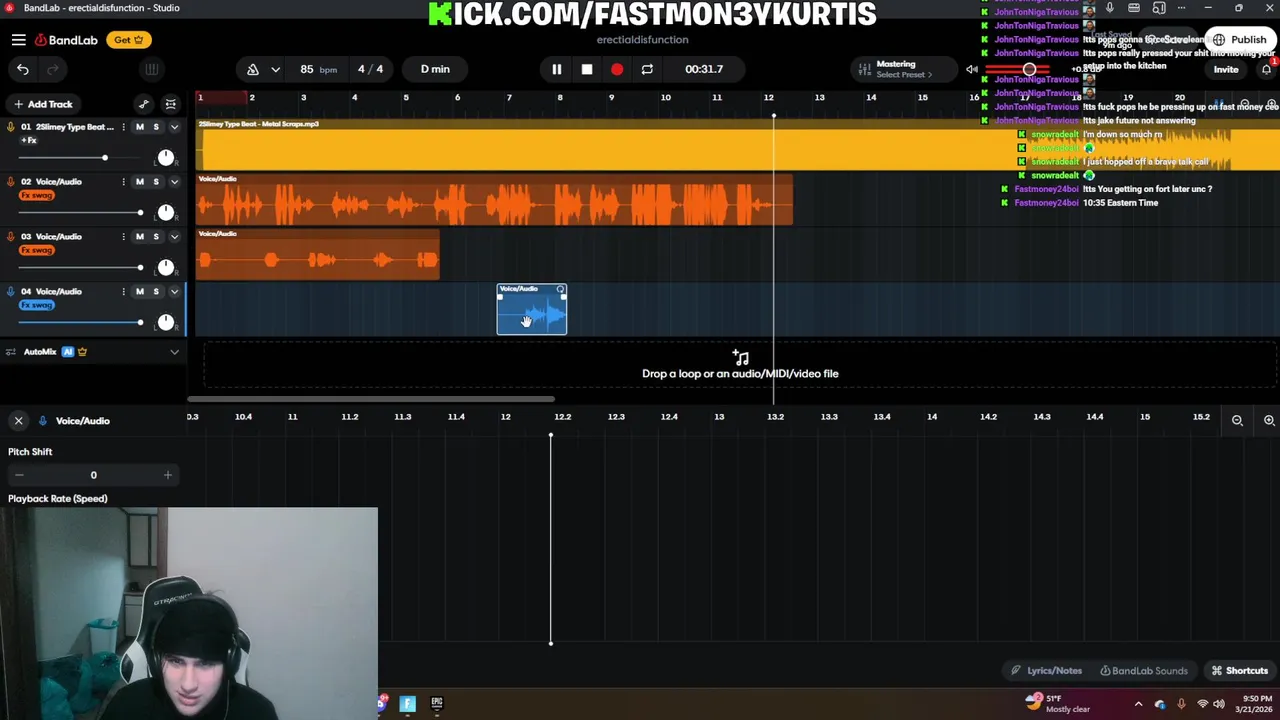This screenshot has height=720, width=1280.
Task: Decrease Pitch Shift with minus
Action: [18, 475]
